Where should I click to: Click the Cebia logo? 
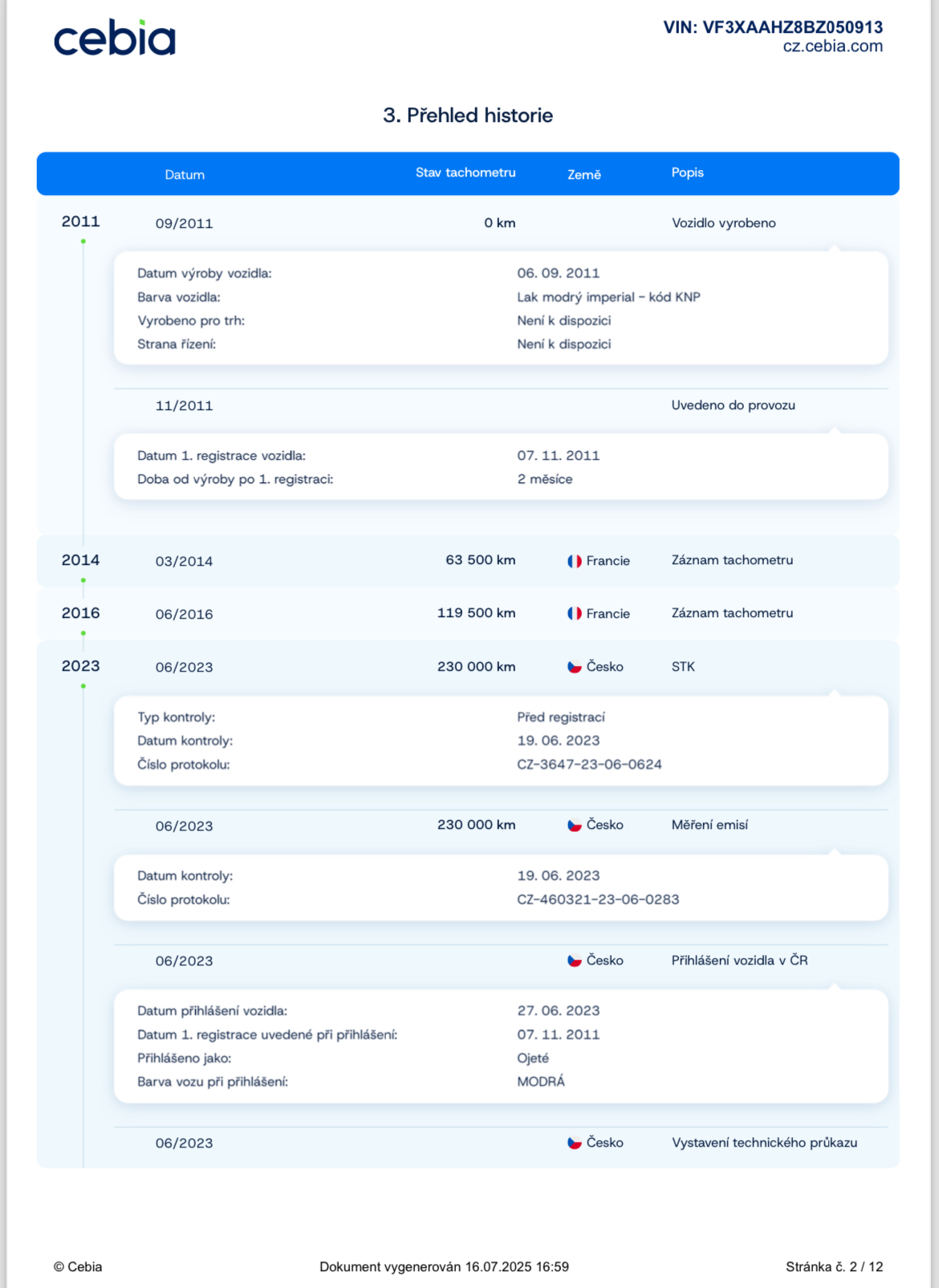click(115, 38)
